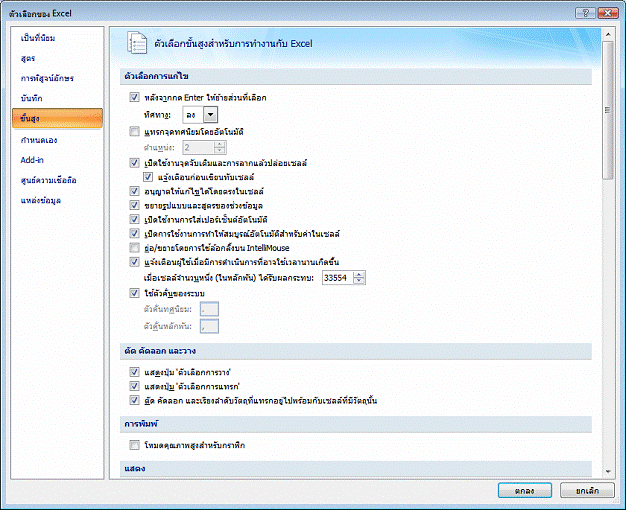Image resolution: width=626 pixels, height=510 pixels.
Task: Toggle allow editing directly in cells
Action: (x=134, y=191)
